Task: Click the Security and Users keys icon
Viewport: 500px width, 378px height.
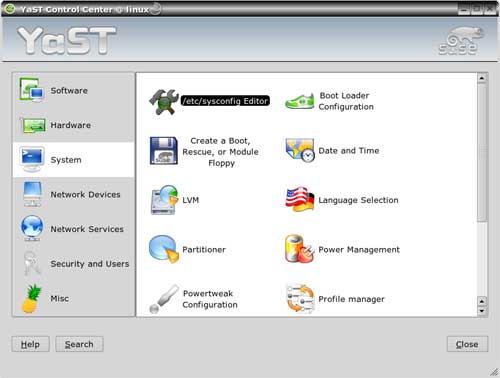Action: pos(32,263)
